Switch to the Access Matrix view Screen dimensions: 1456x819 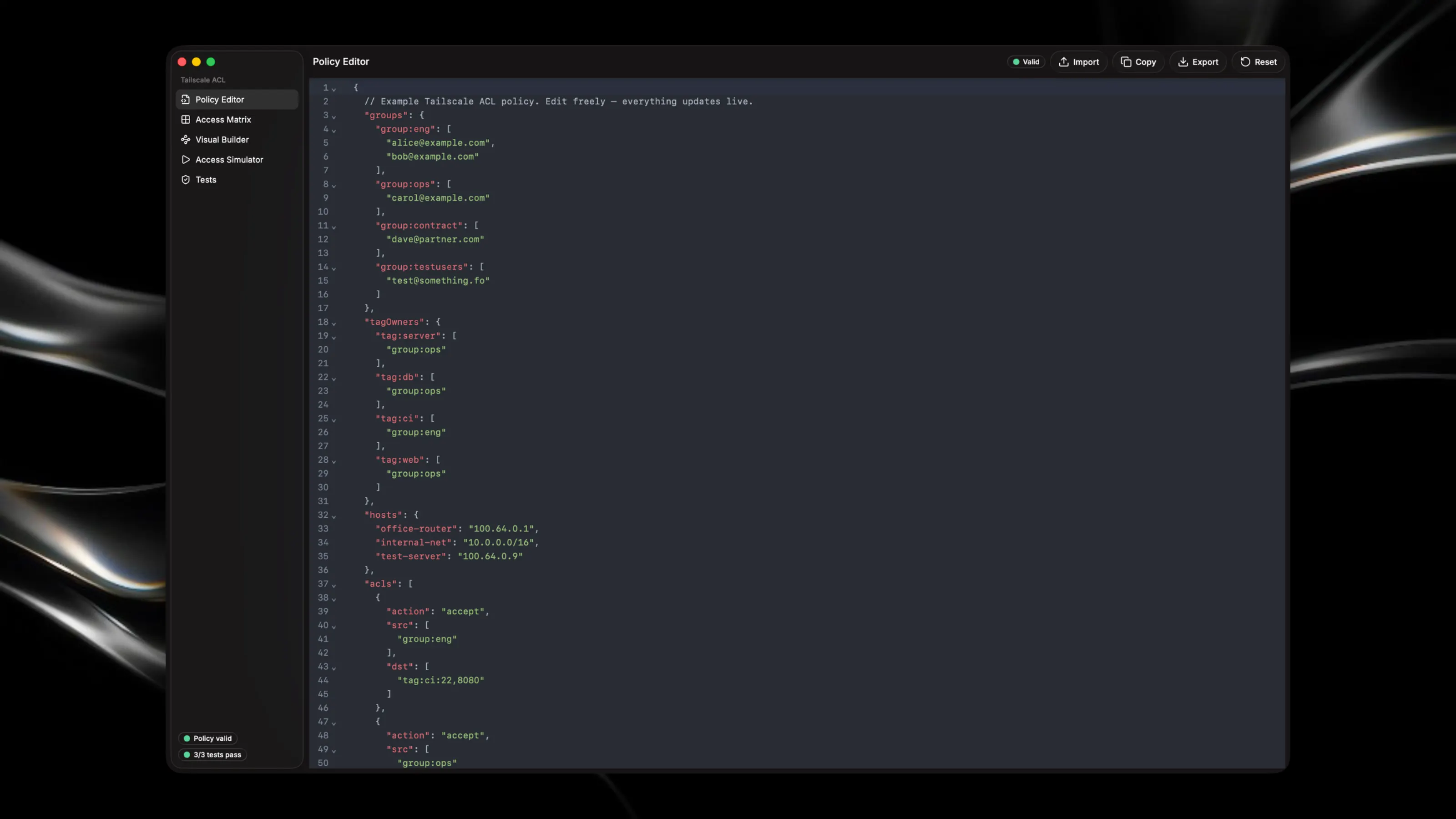[237, 119]
